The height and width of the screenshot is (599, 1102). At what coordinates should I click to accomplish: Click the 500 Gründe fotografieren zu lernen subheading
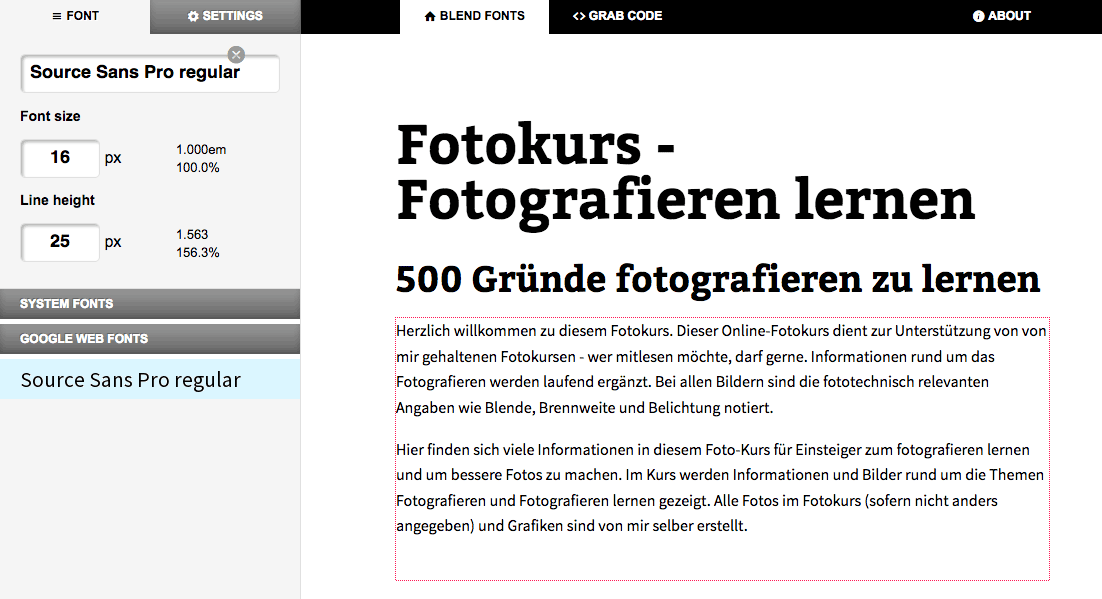(718, 279)
